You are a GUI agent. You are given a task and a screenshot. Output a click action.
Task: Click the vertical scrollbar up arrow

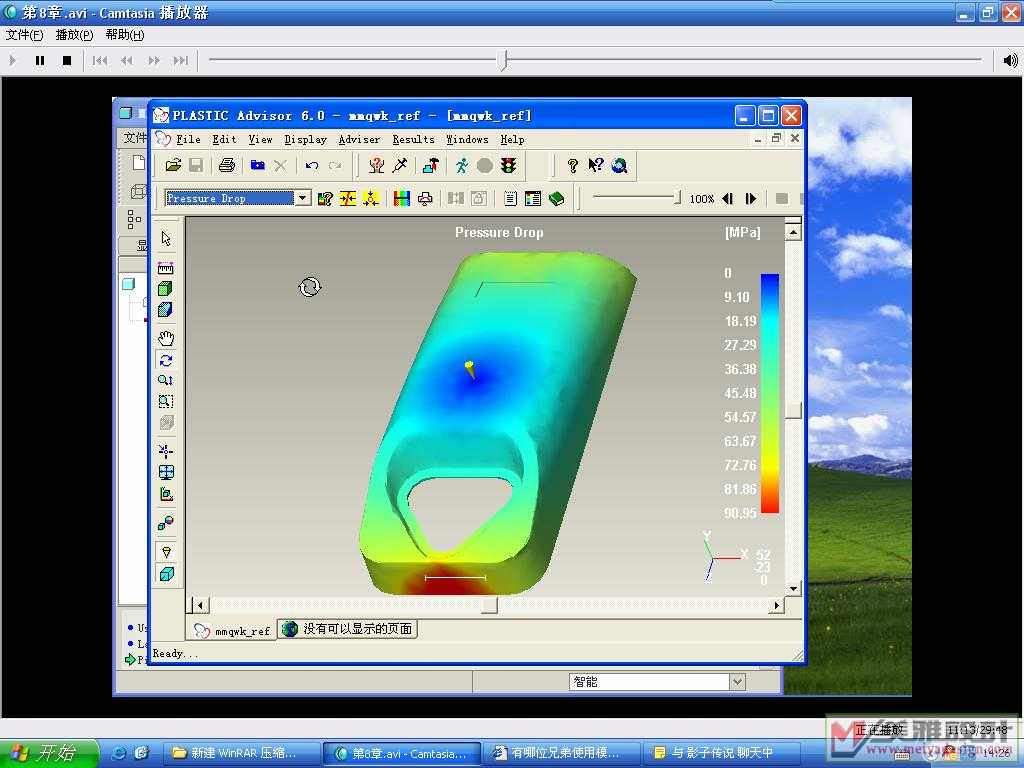point(793,232)
